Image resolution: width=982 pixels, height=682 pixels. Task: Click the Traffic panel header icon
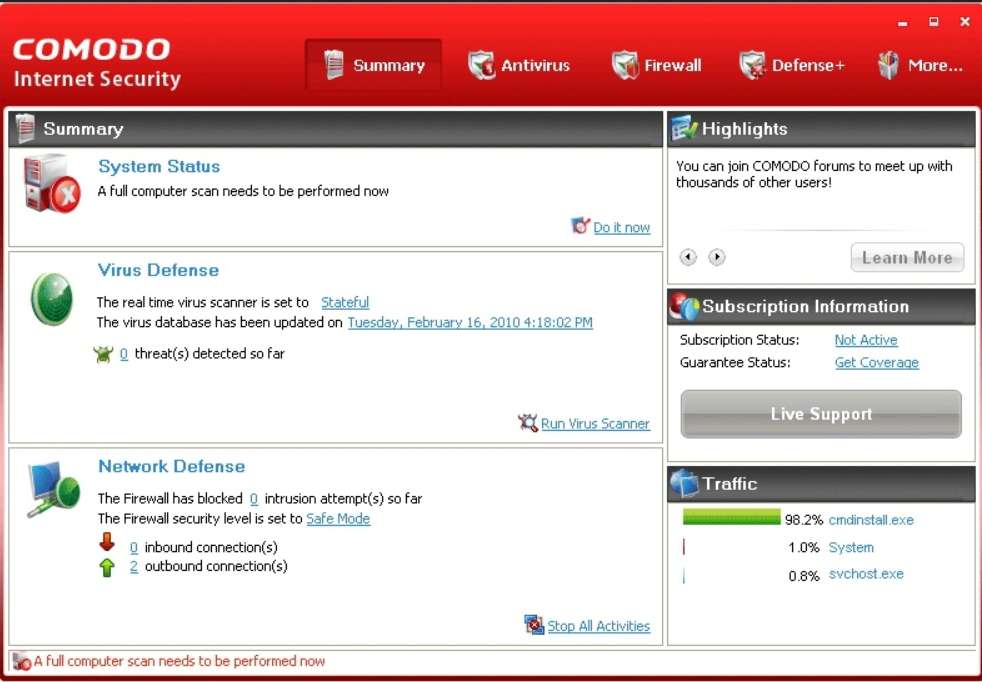click(684, 483)
